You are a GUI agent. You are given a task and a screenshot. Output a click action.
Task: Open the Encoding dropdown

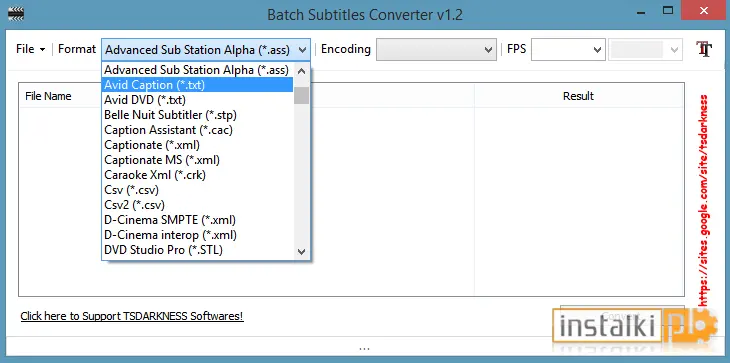[436, 49]
